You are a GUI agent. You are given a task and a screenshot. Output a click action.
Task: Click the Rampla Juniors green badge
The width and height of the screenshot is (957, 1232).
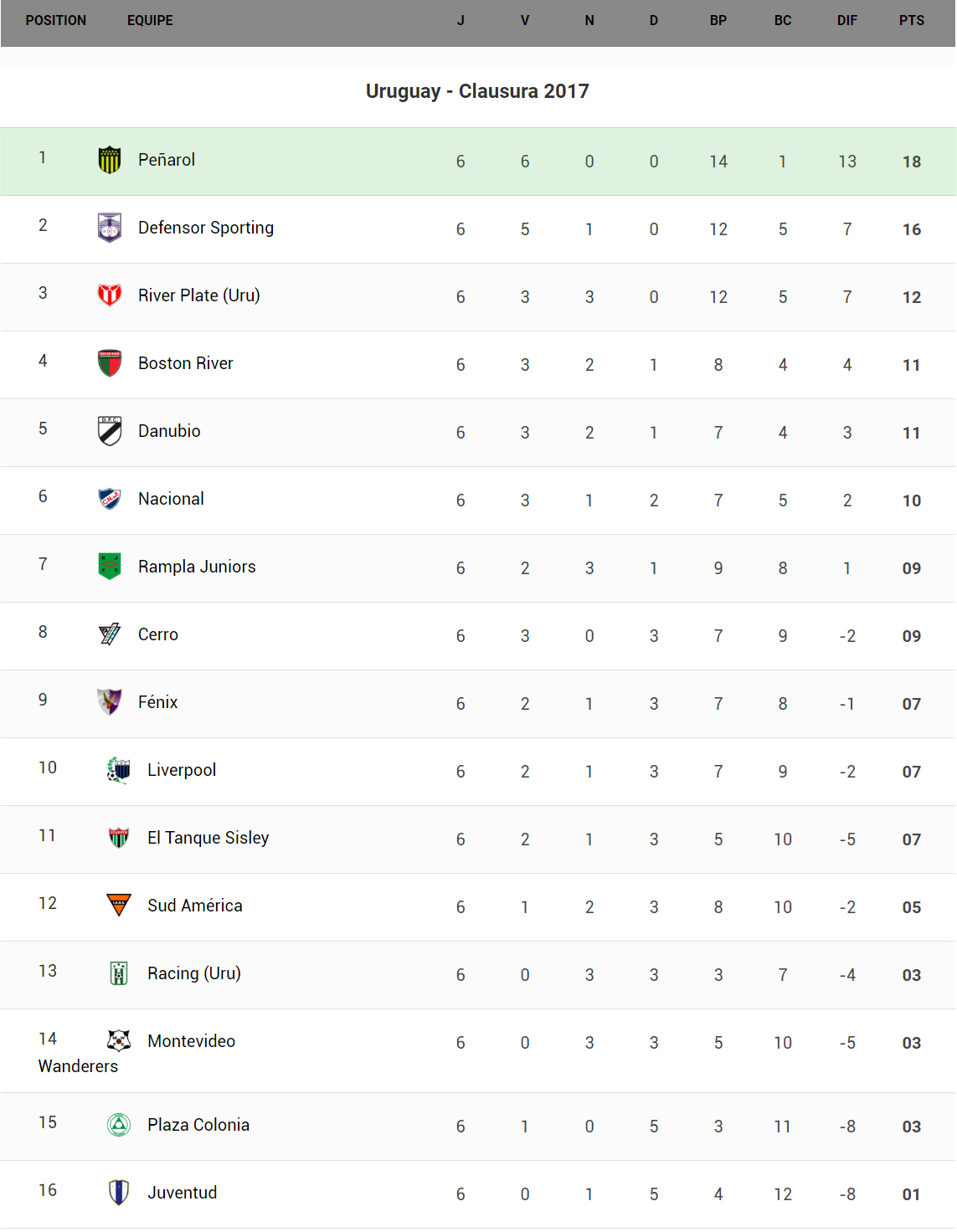(x=110, y=567)
